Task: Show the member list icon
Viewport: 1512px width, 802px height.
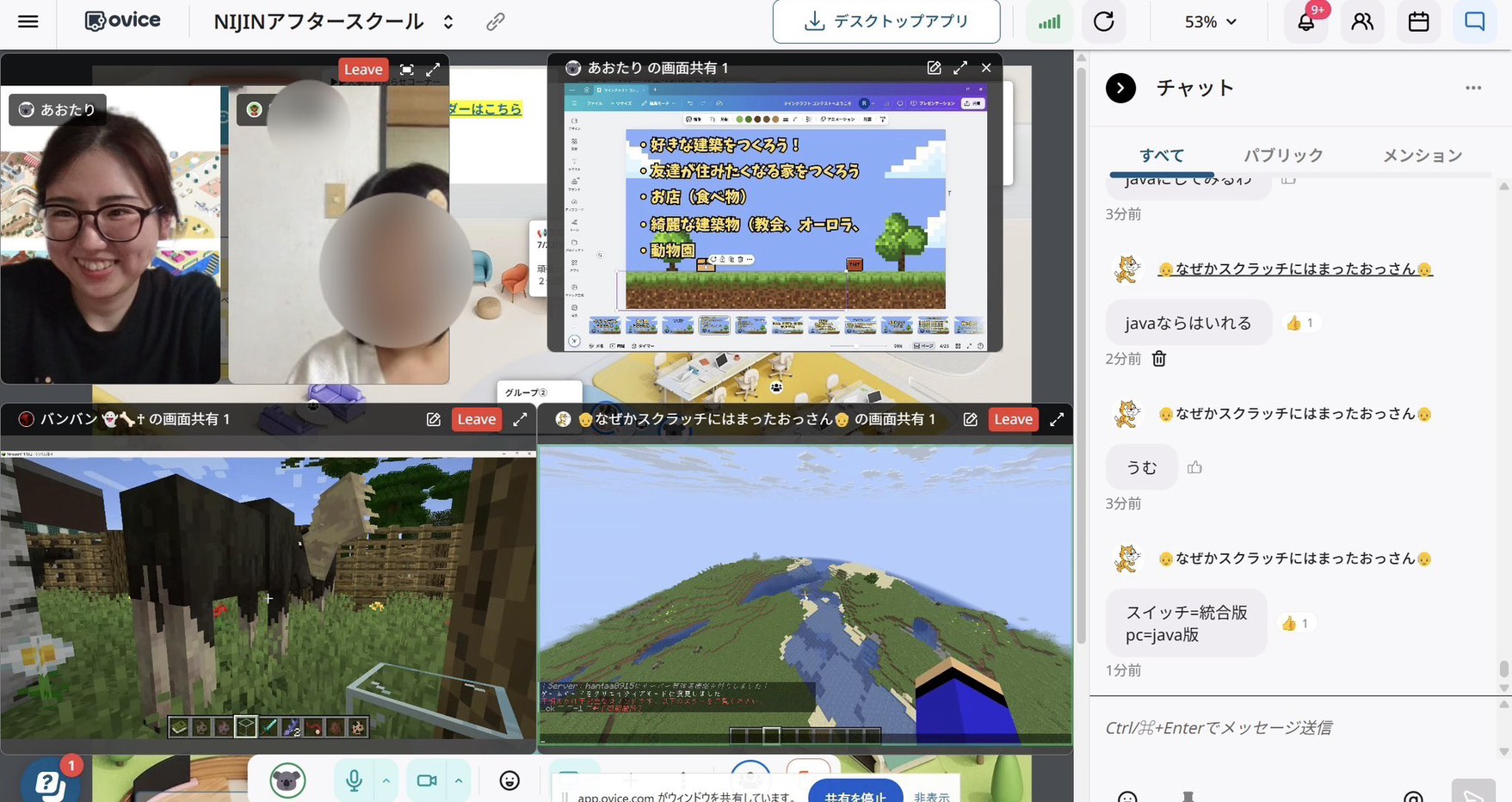Action: (1362, 22)
